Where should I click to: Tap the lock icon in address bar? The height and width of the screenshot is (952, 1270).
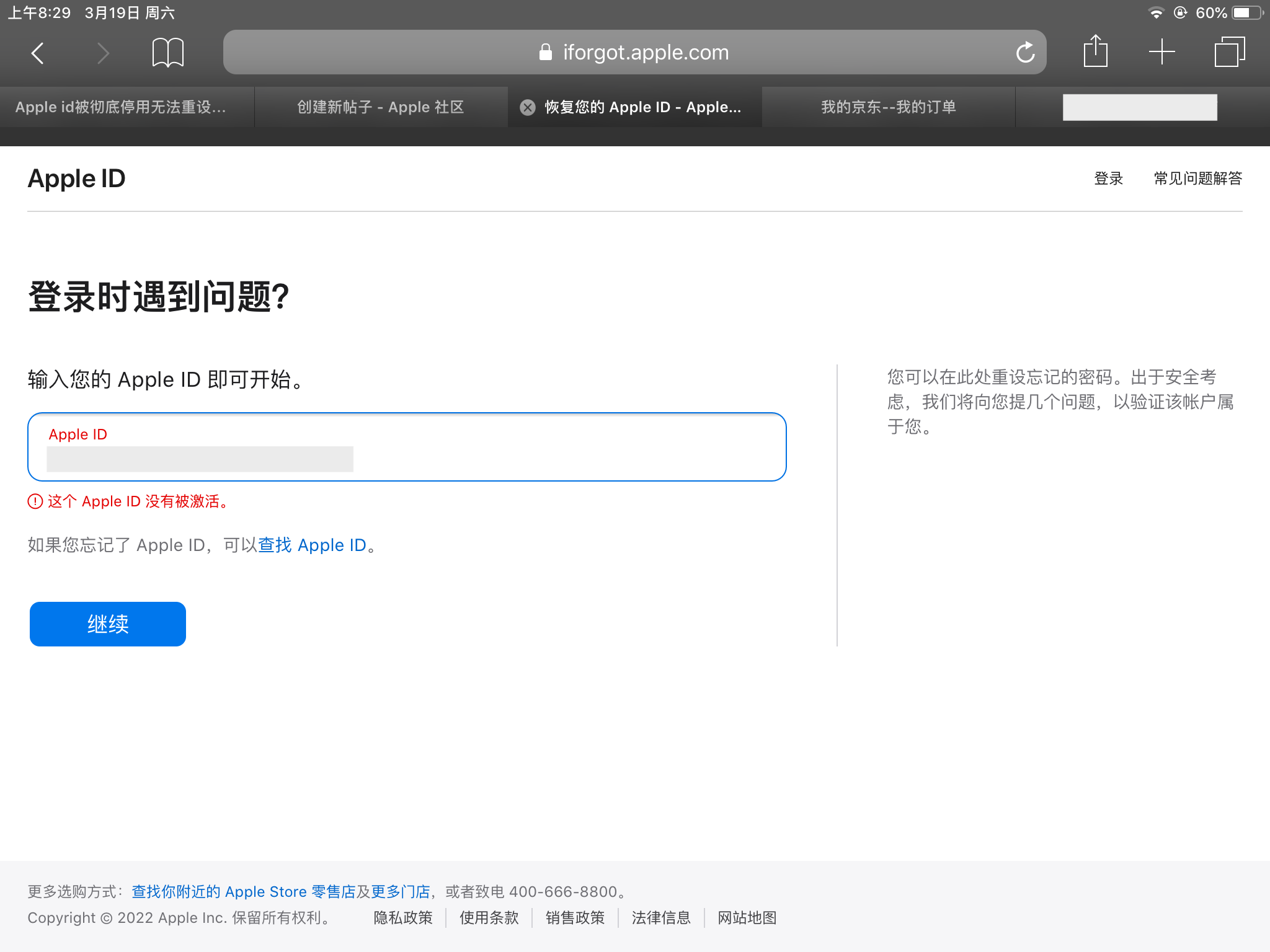[x=545, y=53]
